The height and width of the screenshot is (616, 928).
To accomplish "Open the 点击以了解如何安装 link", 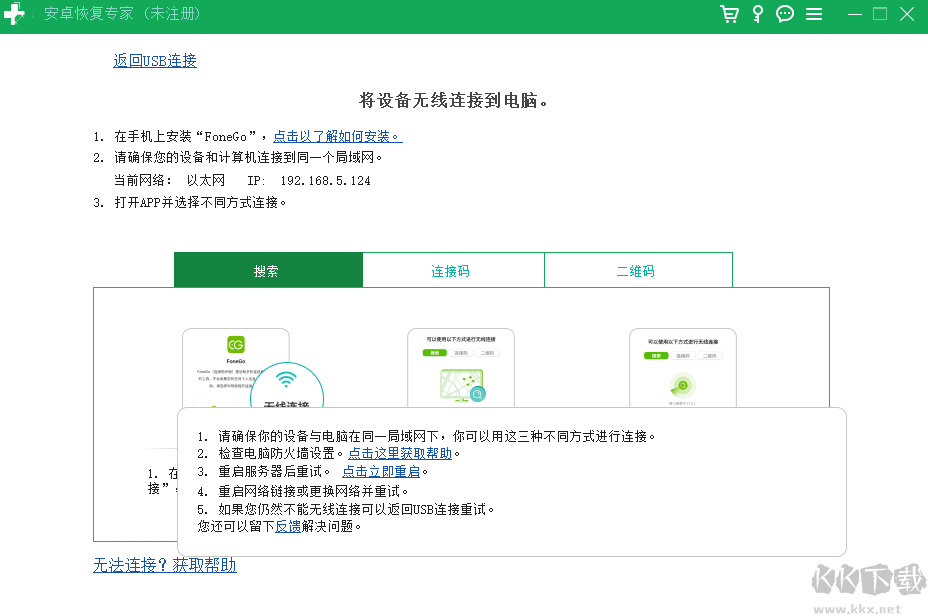I will coord(336,136).
